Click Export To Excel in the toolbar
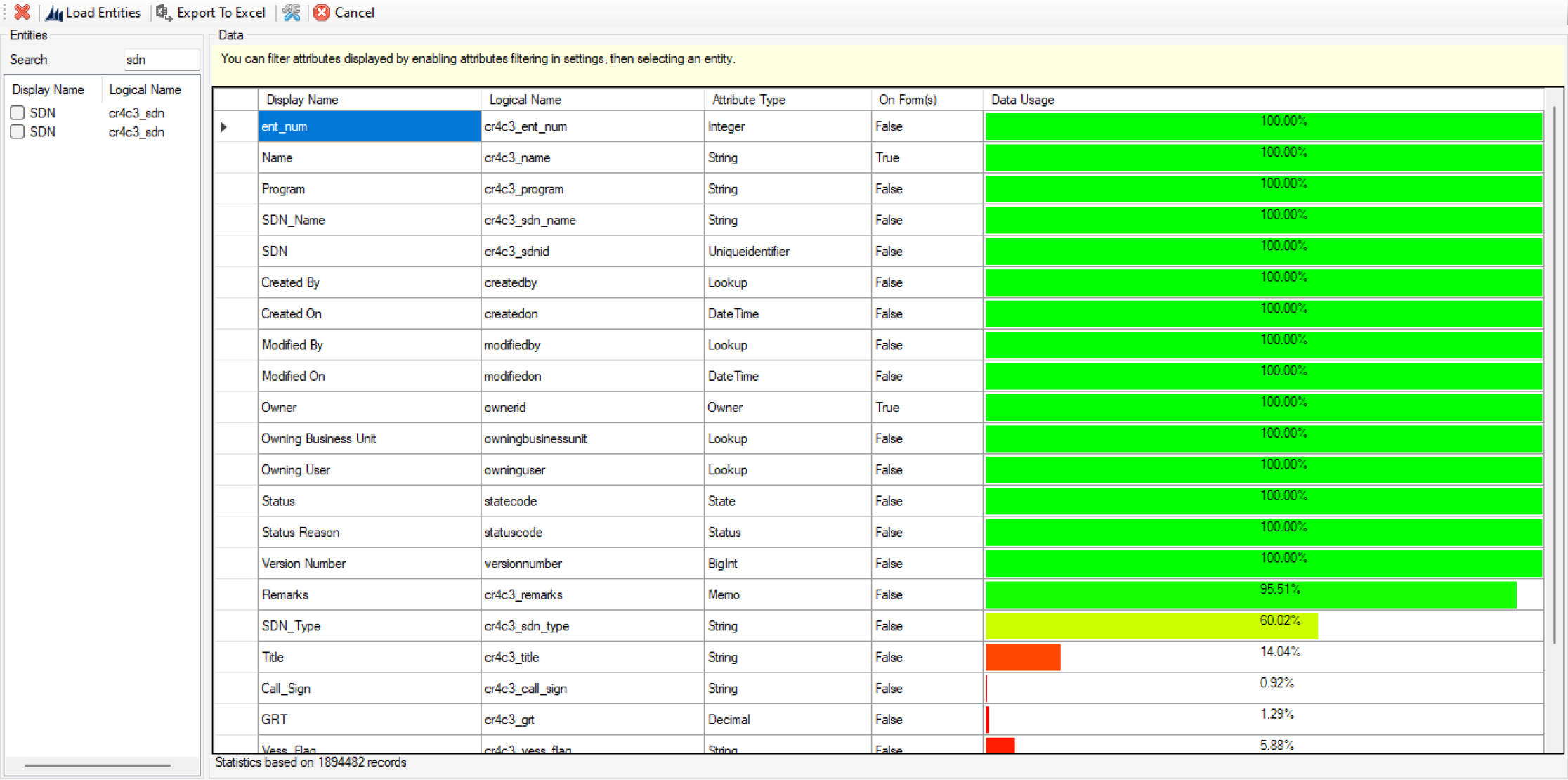Viewport: 1568px width, 780px height. 211,13
